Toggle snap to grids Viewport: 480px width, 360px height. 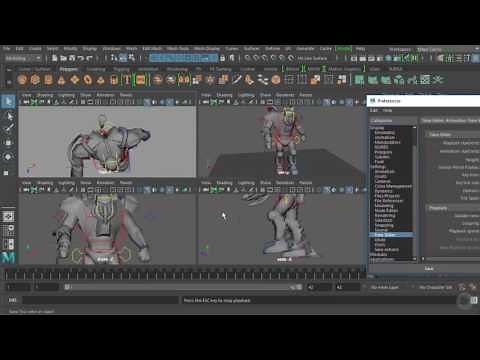tap(247, 58)
